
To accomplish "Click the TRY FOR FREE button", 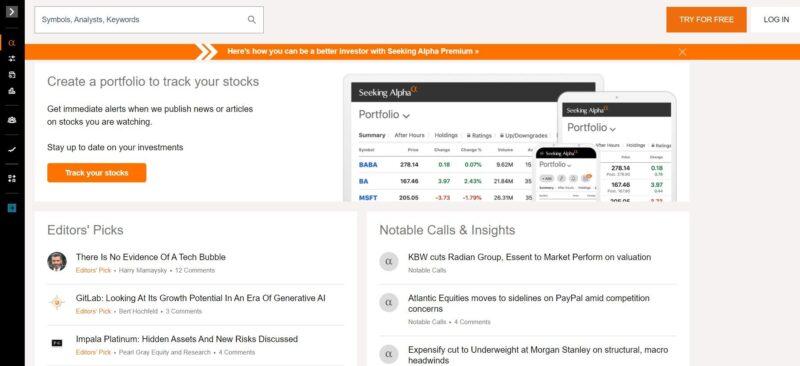I will pyautogui.click(x=706, y=19).
